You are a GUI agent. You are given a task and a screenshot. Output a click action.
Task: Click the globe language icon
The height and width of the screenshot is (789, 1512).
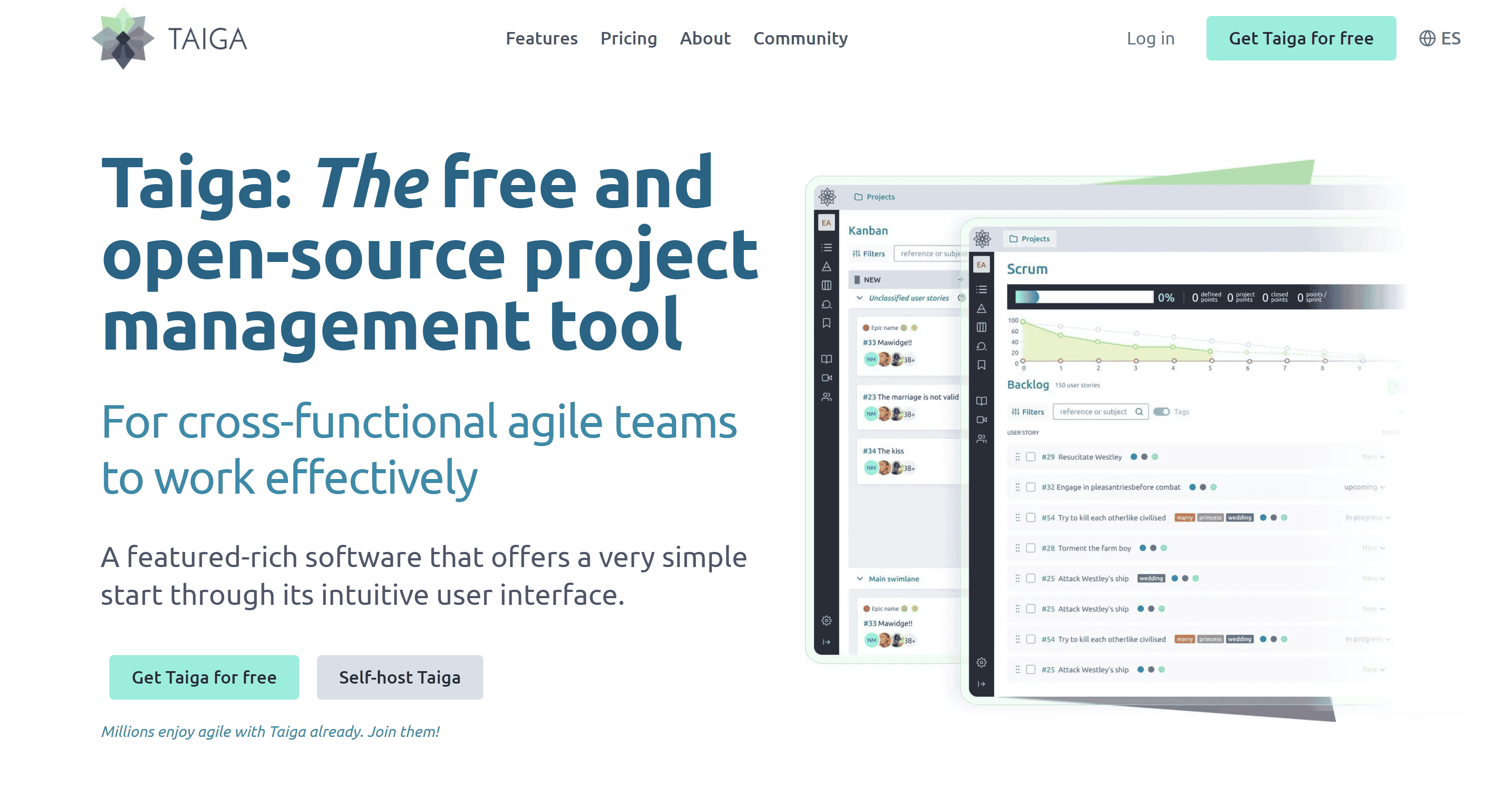click(1427, 39)
